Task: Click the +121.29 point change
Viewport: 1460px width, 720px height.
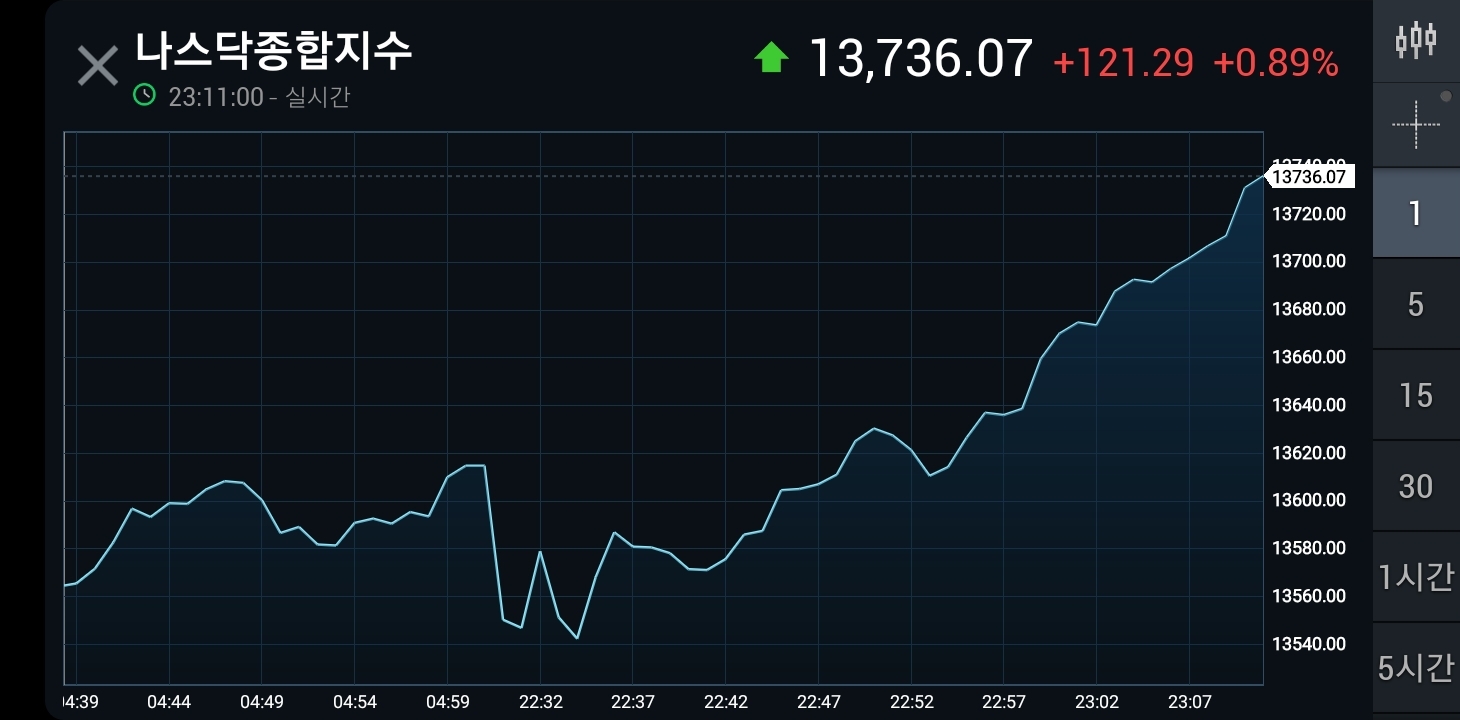Action: pos(1123,63)
